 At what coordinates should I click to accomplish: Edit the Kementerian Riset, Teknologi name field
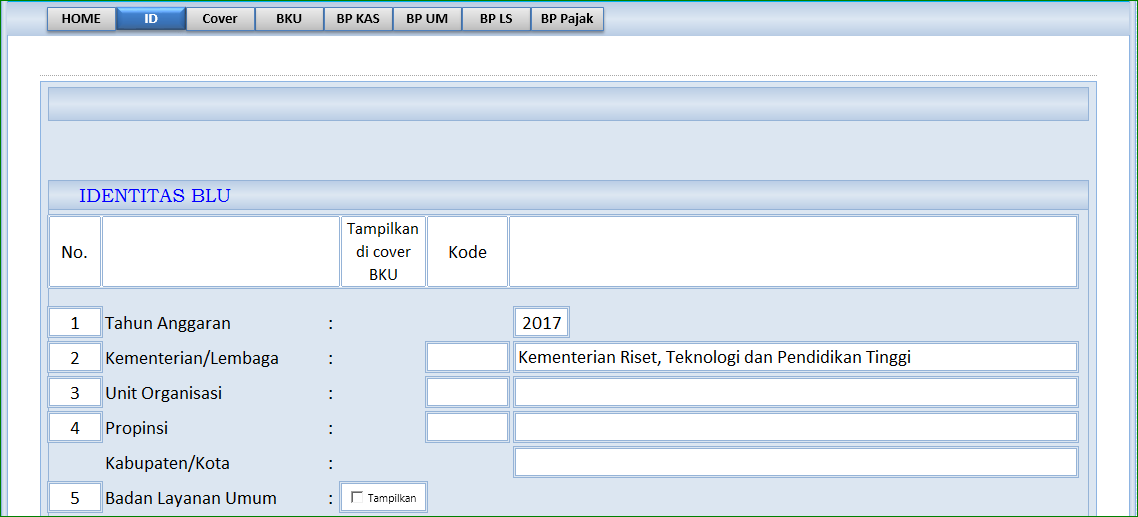(x=795, y=357)
